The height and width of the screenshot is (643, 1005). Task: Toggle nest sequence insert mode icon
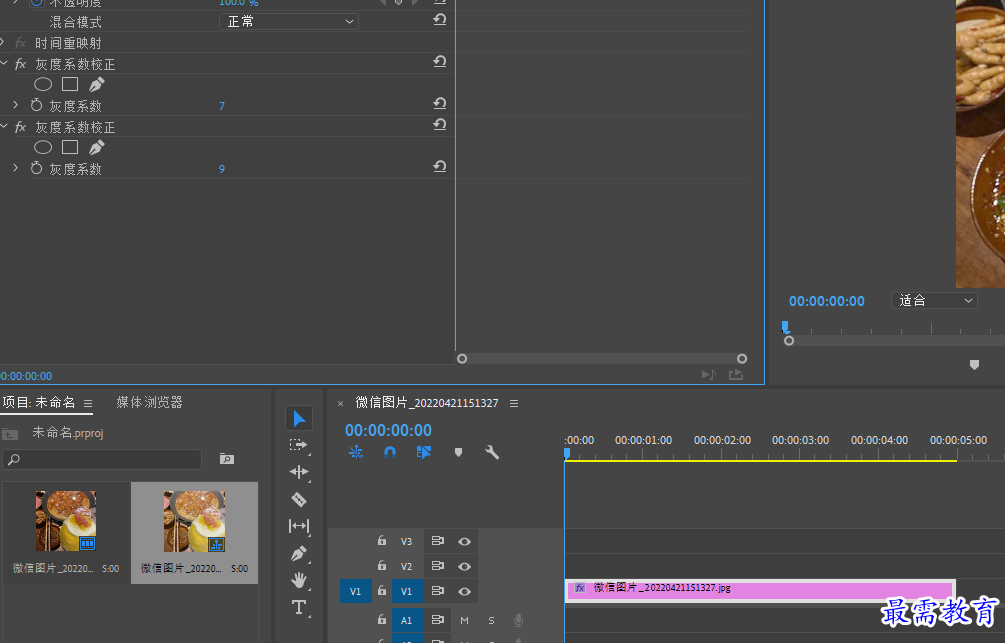[x=356, y=452]
